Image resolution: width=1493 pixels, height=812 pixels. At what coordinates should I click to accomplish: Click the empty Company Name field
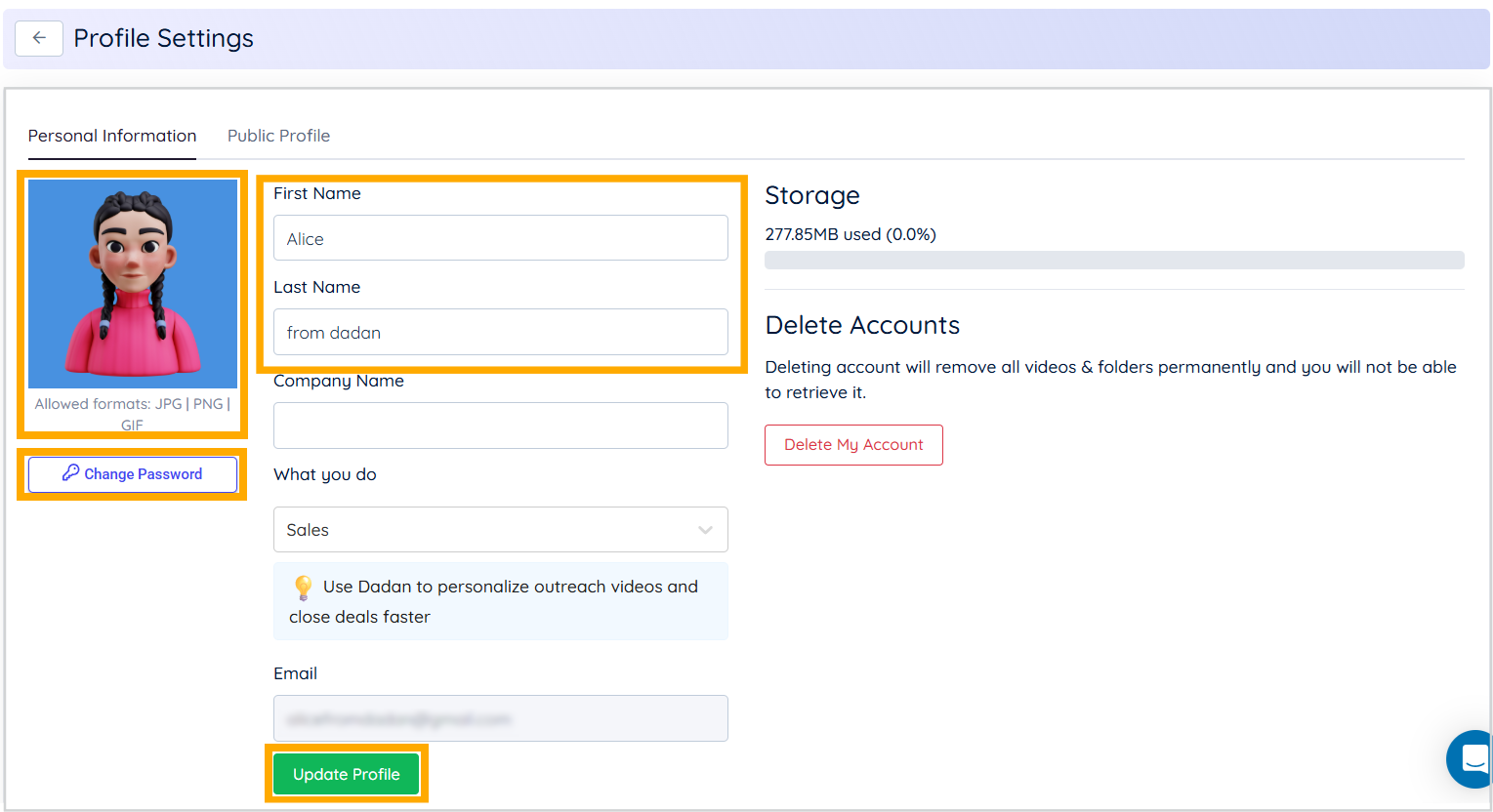coord(500,425)
